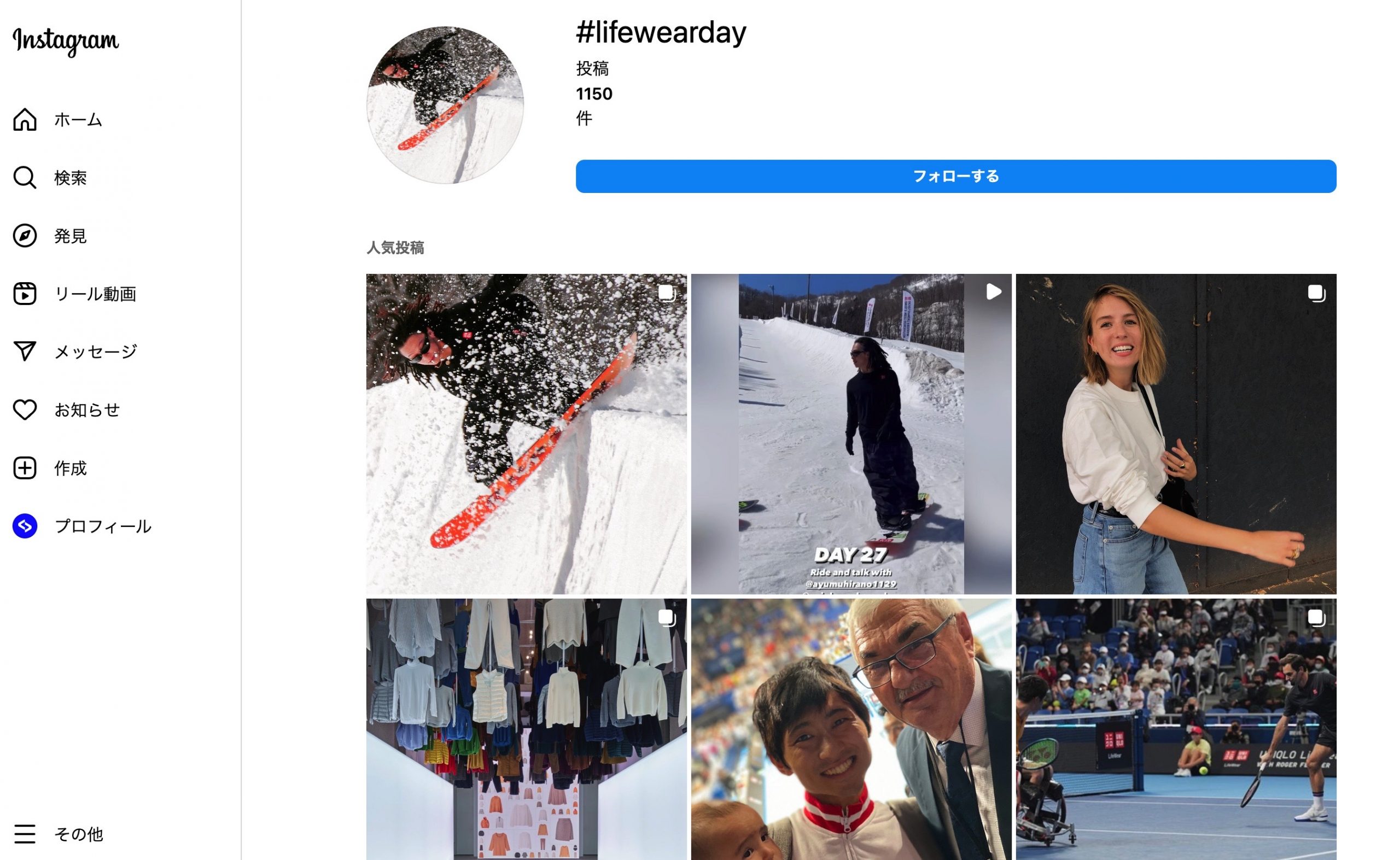Open the Uniqlo tennis court post
The width and height of the screenshot is (1400, 860).
pyautogui.click(x=1176, y=729)
